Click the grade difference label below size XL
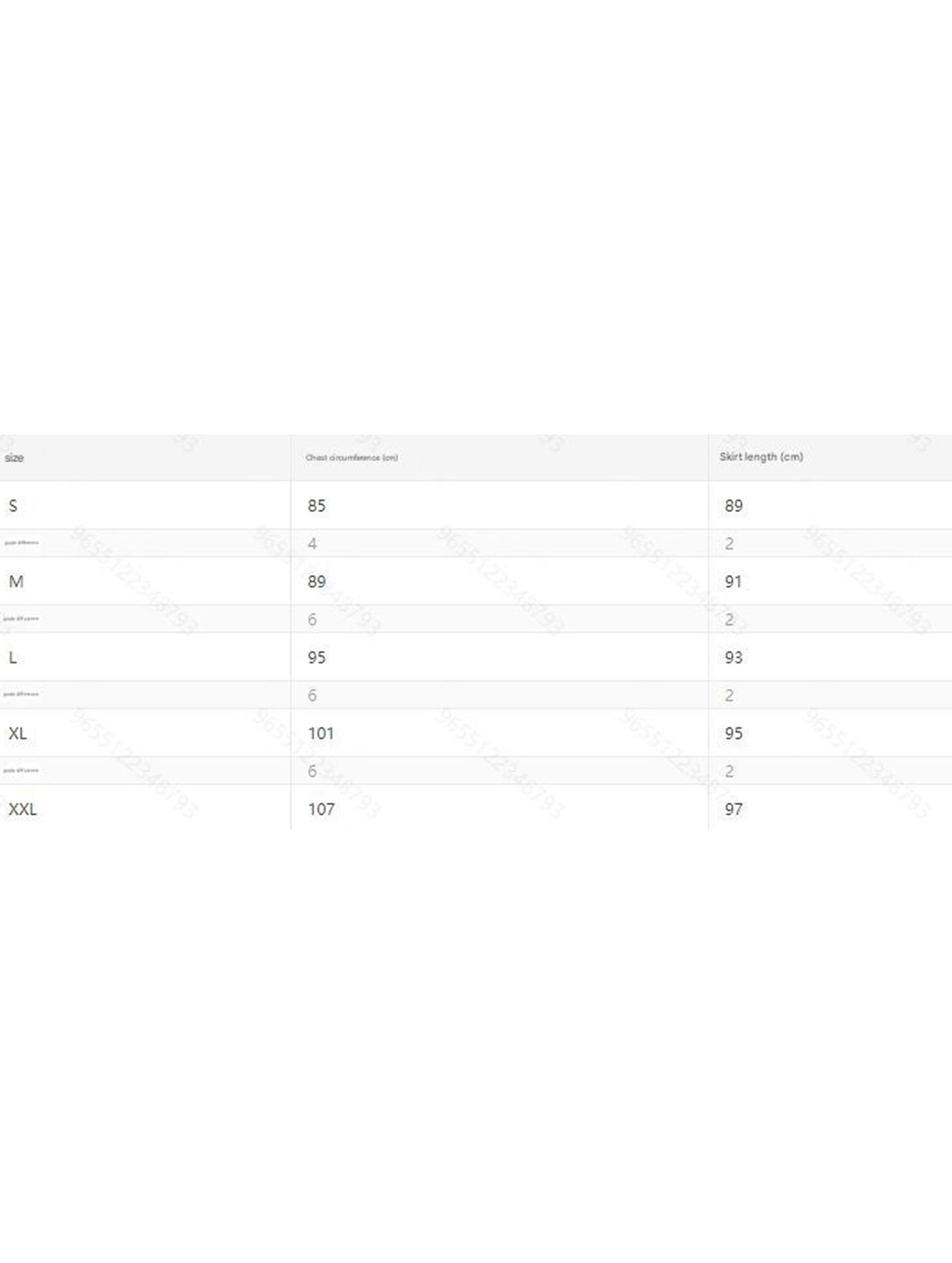Screen dimensions: 952x1263 (21, 770)
